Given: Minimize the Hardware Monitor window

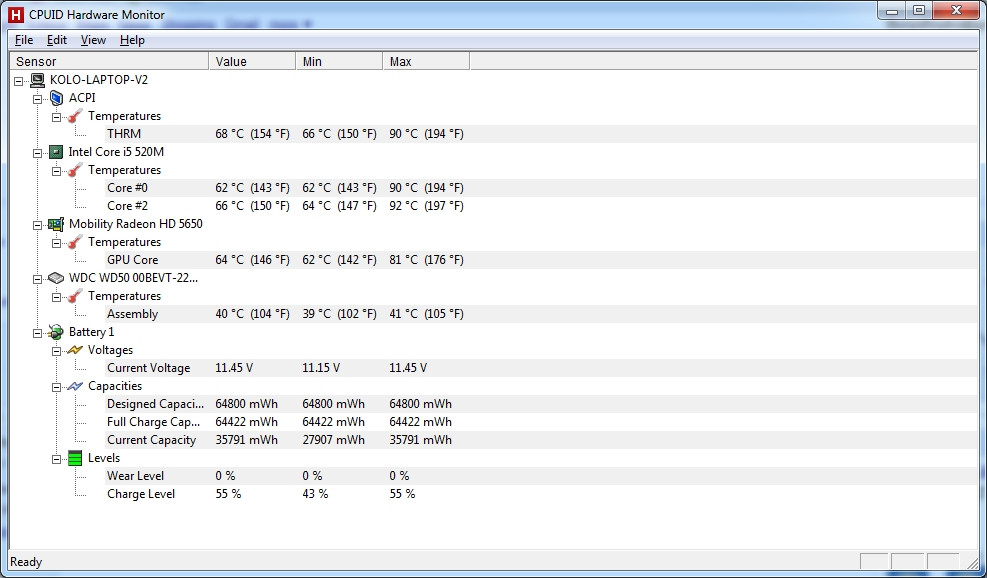Looking at the screenshot, I should point(892,11).
